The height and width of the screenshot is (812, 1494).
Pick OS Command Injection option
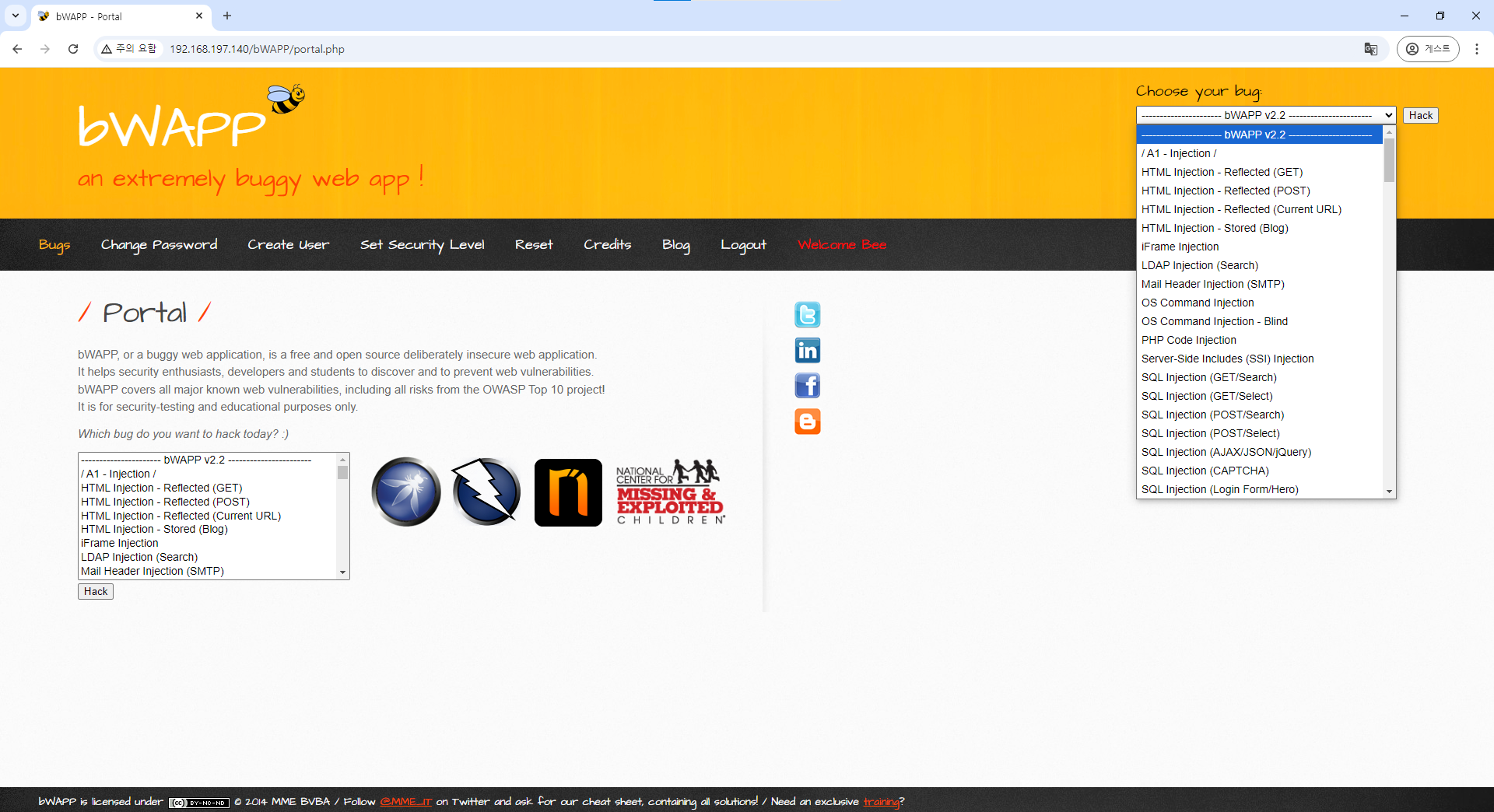click(1259, 303)
